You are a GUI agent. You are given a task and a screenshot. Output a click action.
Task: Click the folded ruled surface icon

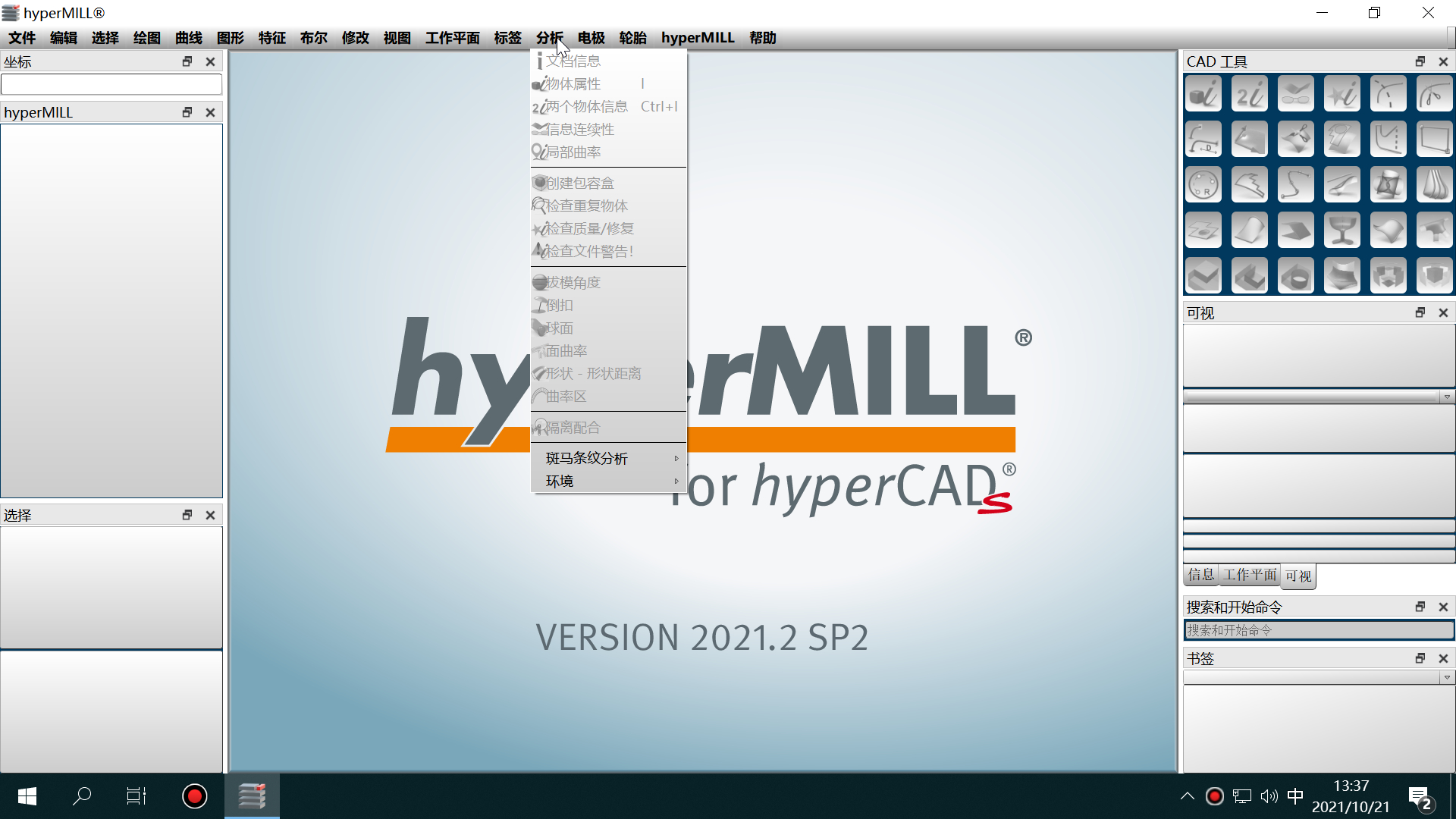pos(1296,231)
